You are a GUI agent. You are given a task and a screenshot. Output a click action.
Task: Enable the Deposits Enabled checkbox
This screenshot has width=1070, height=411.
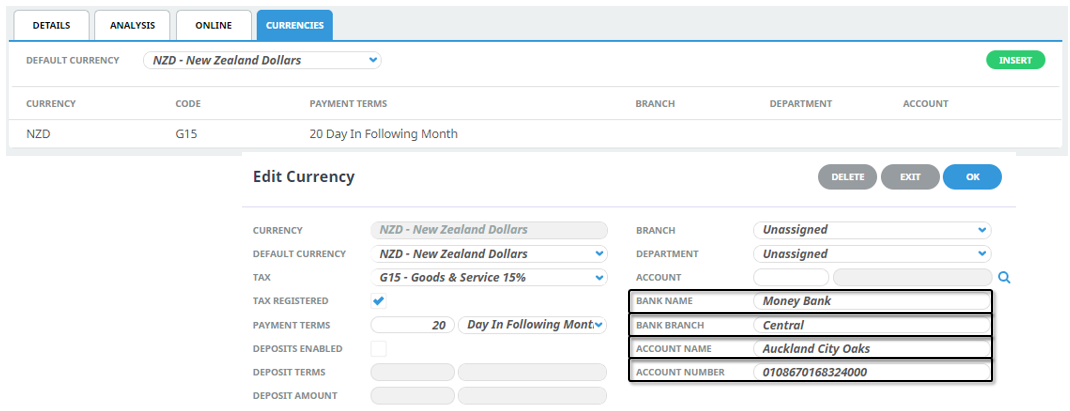point(379,349)
